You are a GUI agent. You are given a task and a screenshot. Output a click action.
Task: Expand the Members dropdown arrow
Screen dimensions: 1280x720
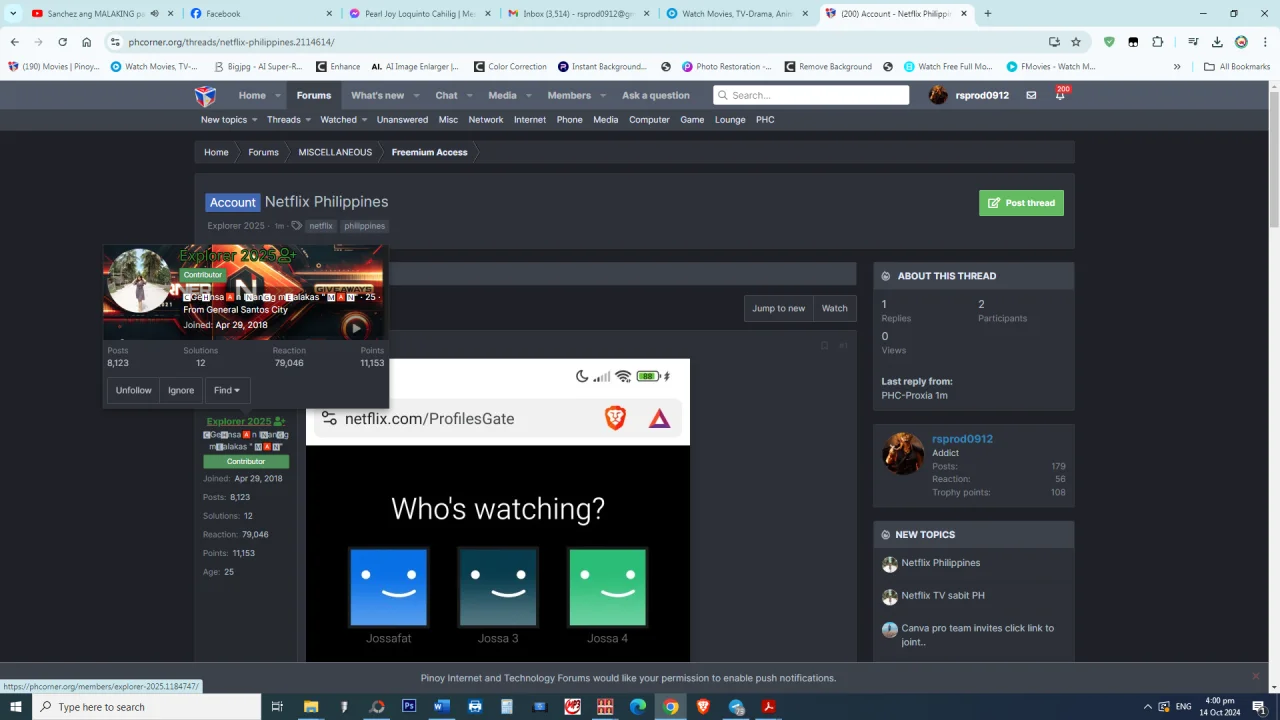coord(602,96)
